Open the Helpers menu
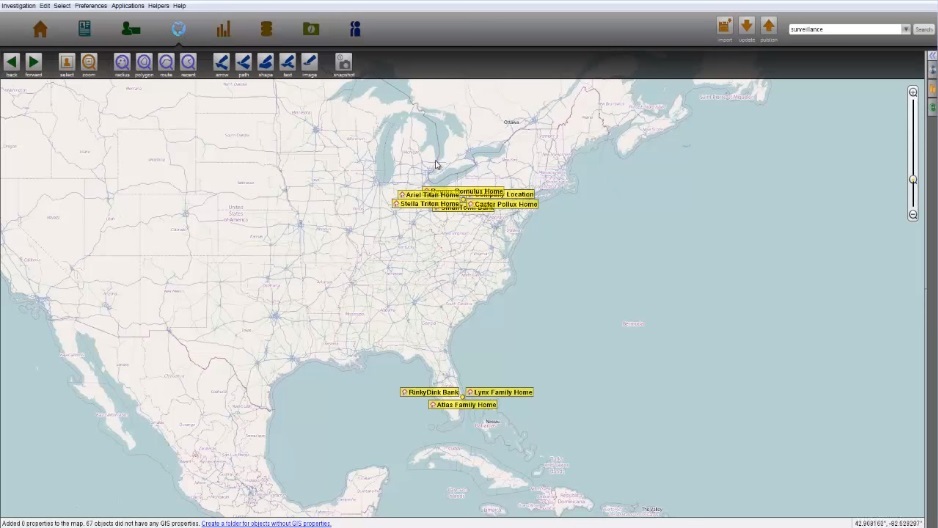Image resolution: width=938 pixels, height=528 pixels. 159,5
